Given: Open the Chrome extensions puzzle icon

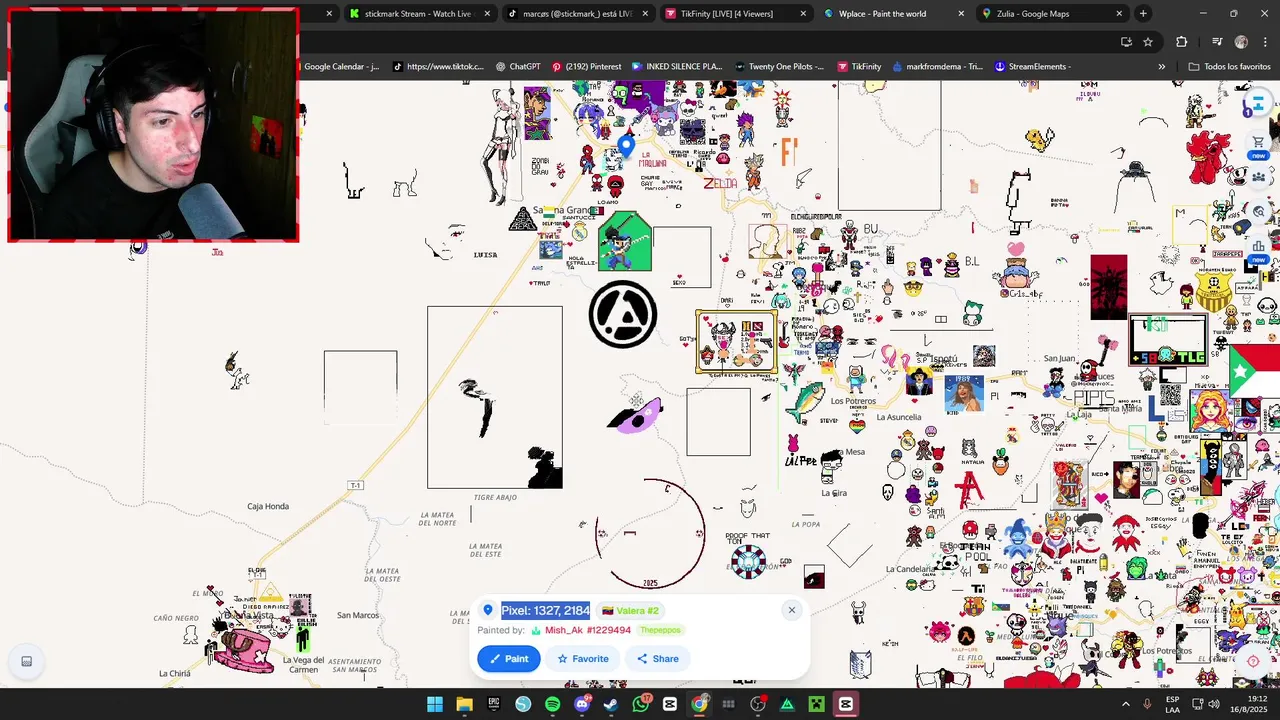Looking at the screenshot, I should 1182,42.
